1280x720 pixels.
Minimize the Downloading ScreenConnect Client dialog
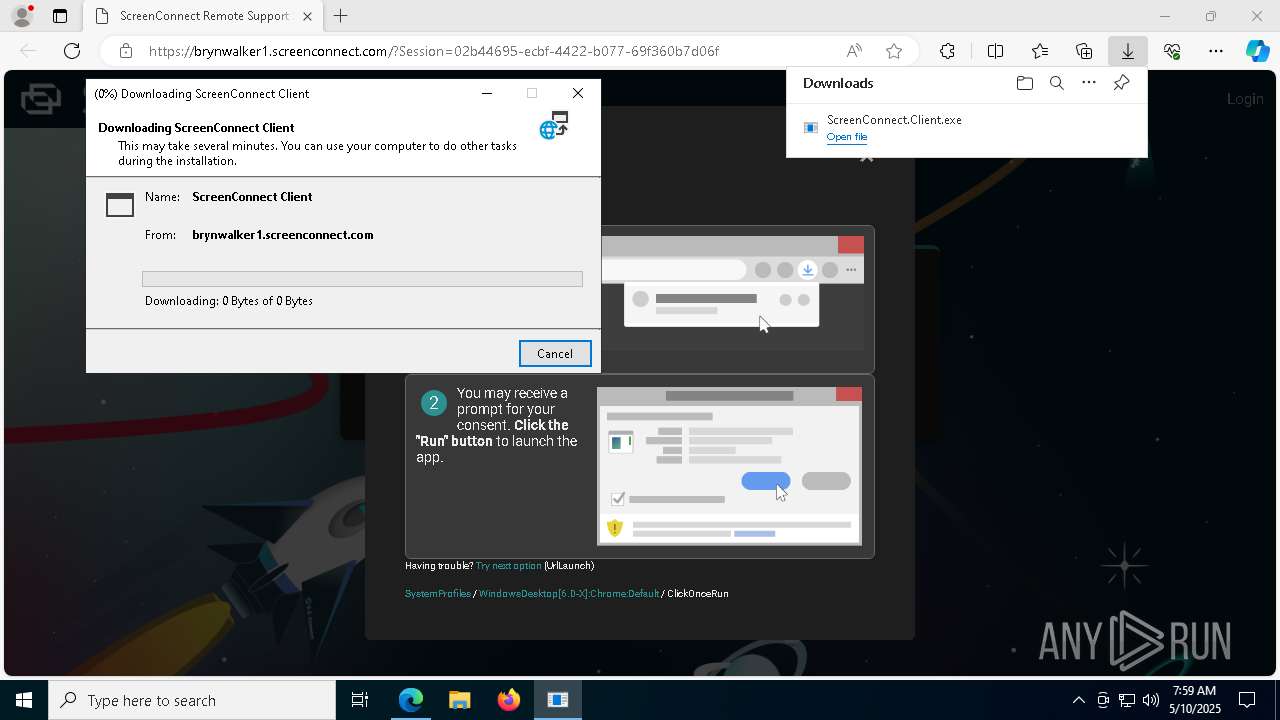[x=487, y=93]
